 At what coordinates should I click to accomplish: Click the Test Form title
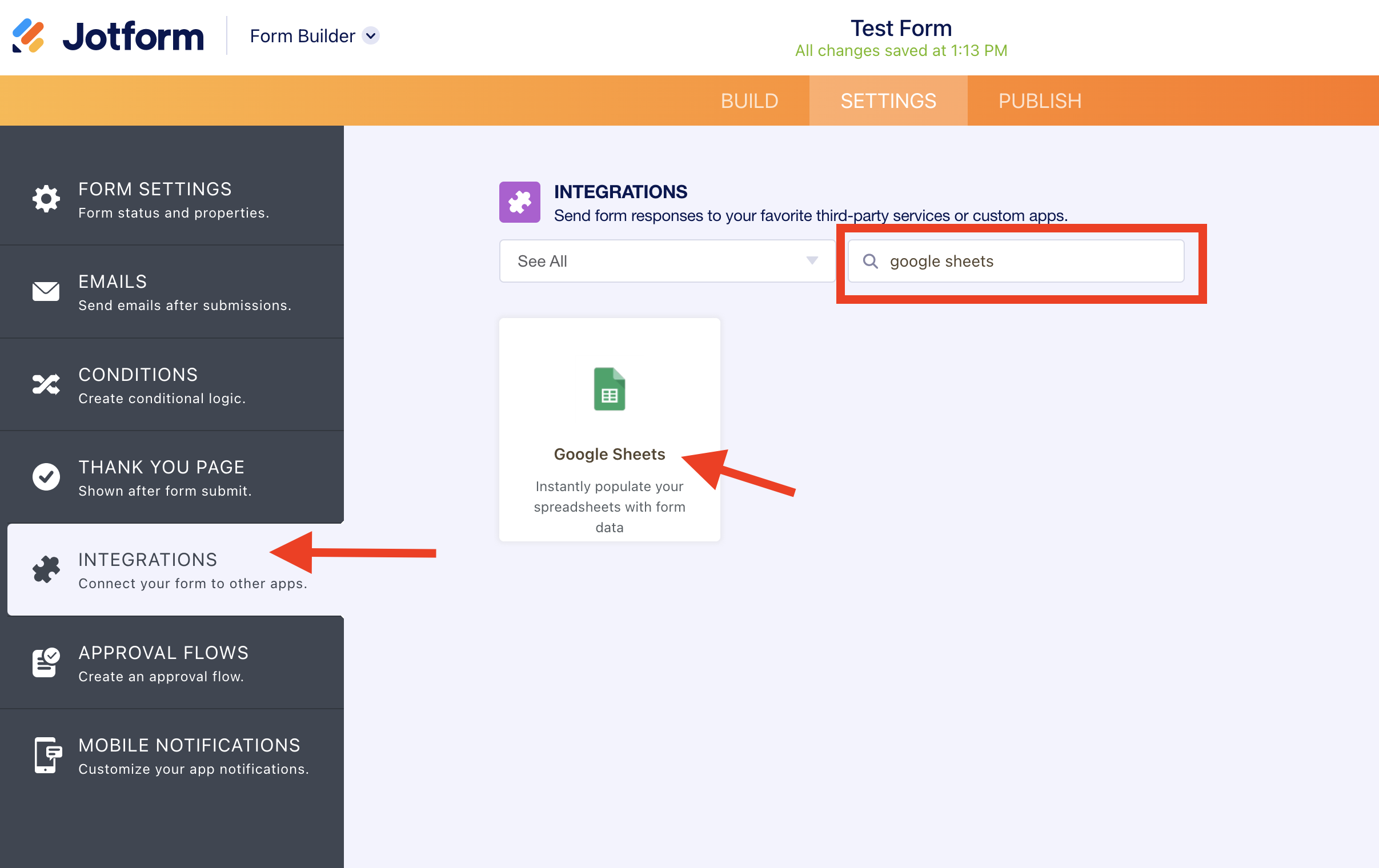click(900, 28)
